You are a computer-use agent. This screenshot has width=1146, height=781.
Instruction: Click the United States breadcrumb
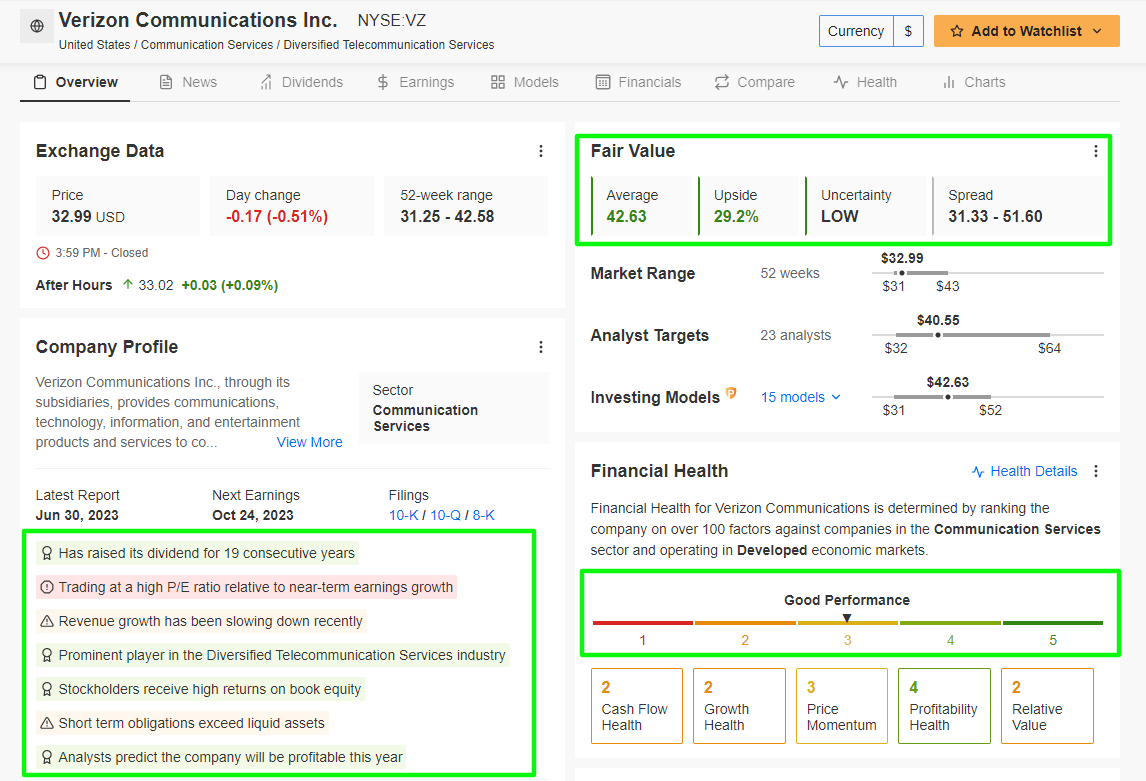94,45
